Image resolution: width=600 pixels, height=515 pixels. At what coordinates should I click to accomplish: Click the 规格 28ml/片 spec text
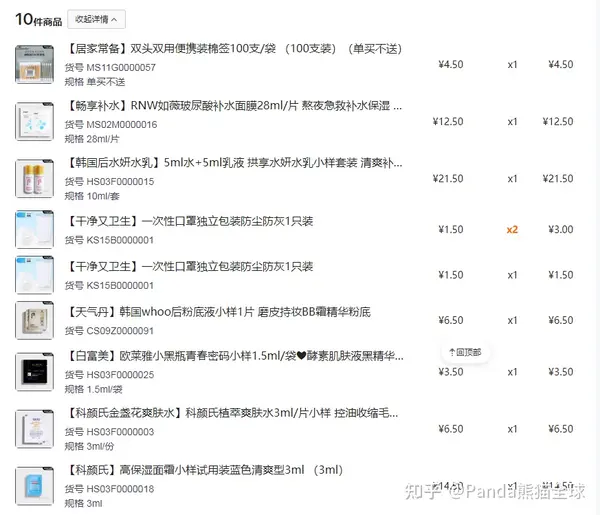pos(92,139)
